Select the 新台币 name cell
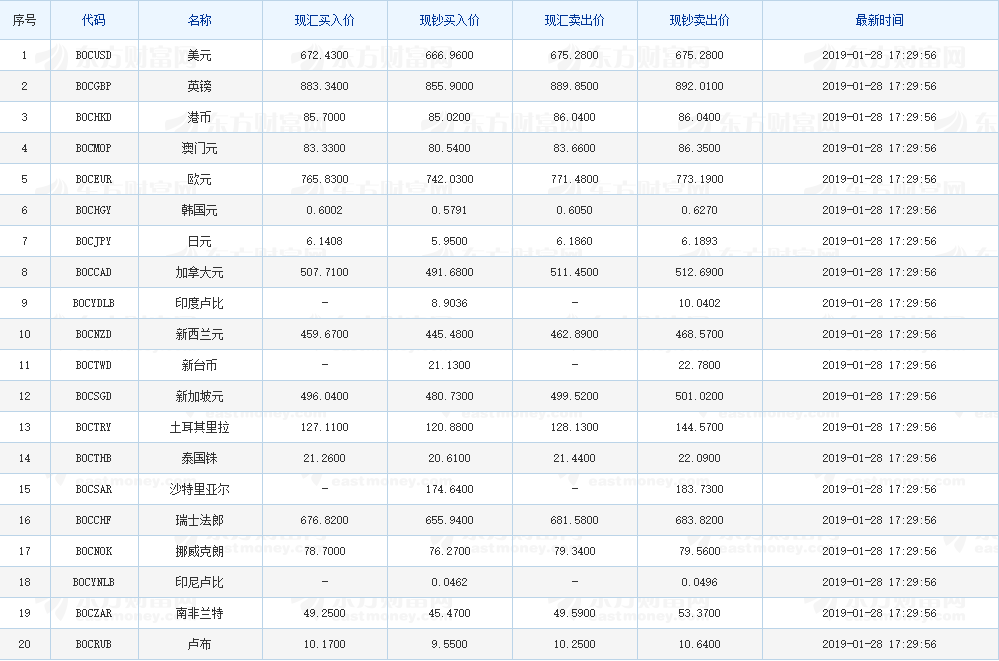This screenshot has width=999, height=661. (x=199, y=365)
